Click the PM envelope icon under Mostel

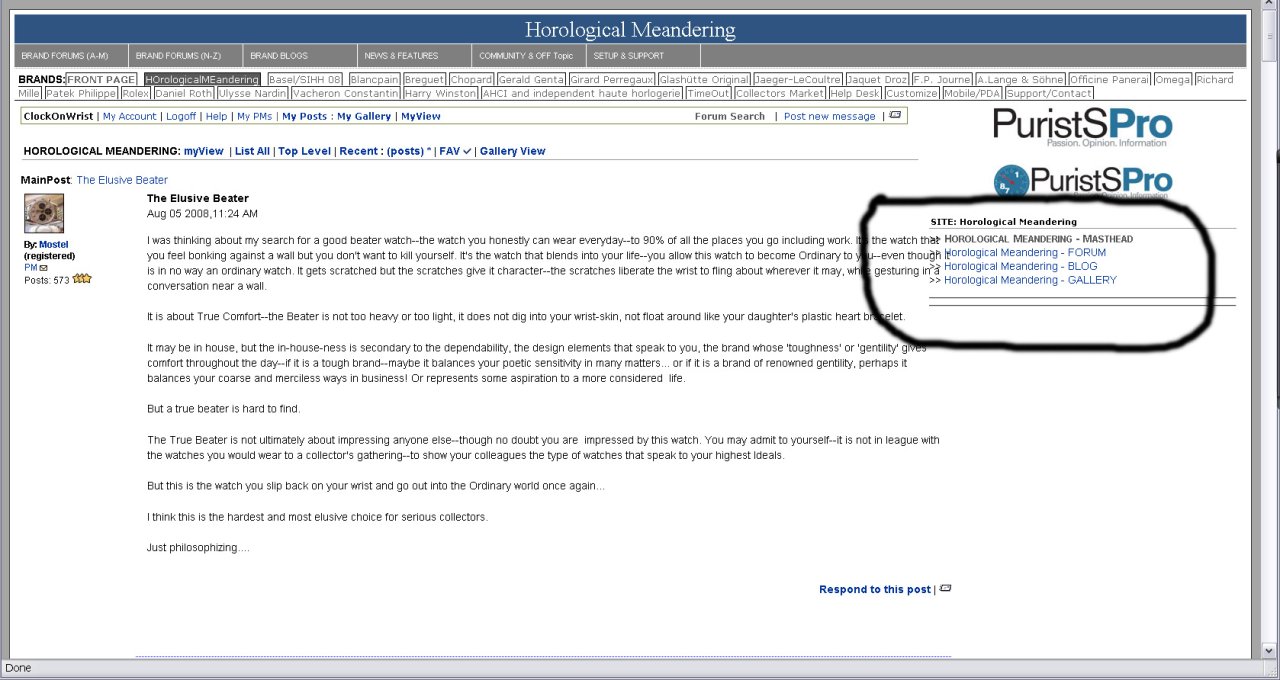click(44, 268)
